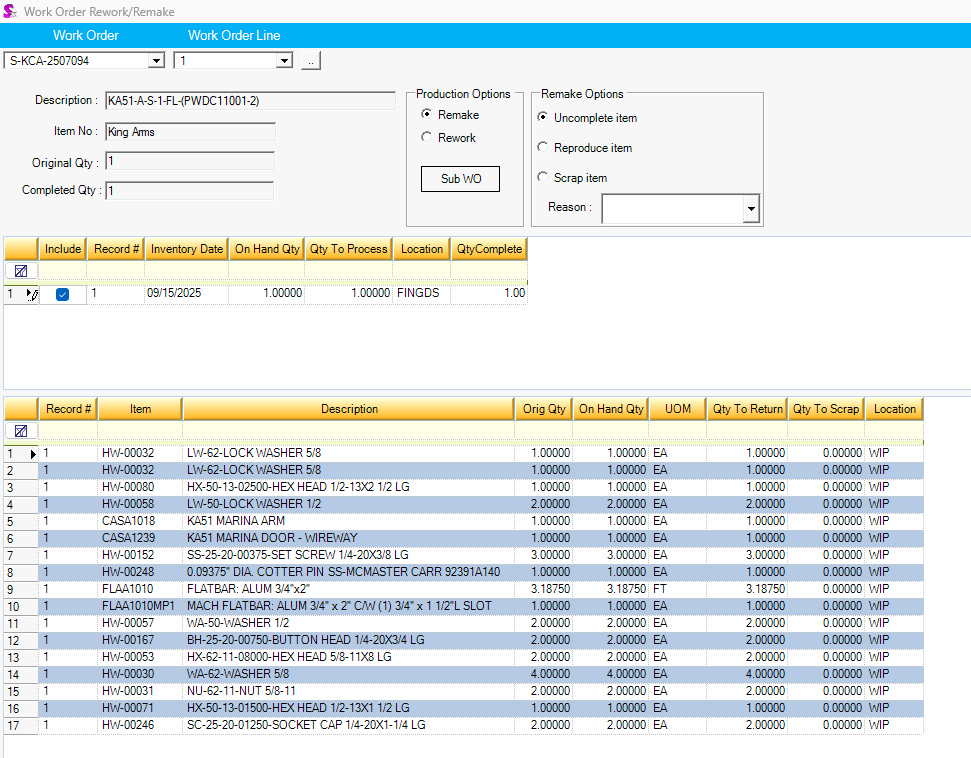Screen dimensions: 971x758
Task: Open the work order line number dropdown
Action: [x=284, y=61]
